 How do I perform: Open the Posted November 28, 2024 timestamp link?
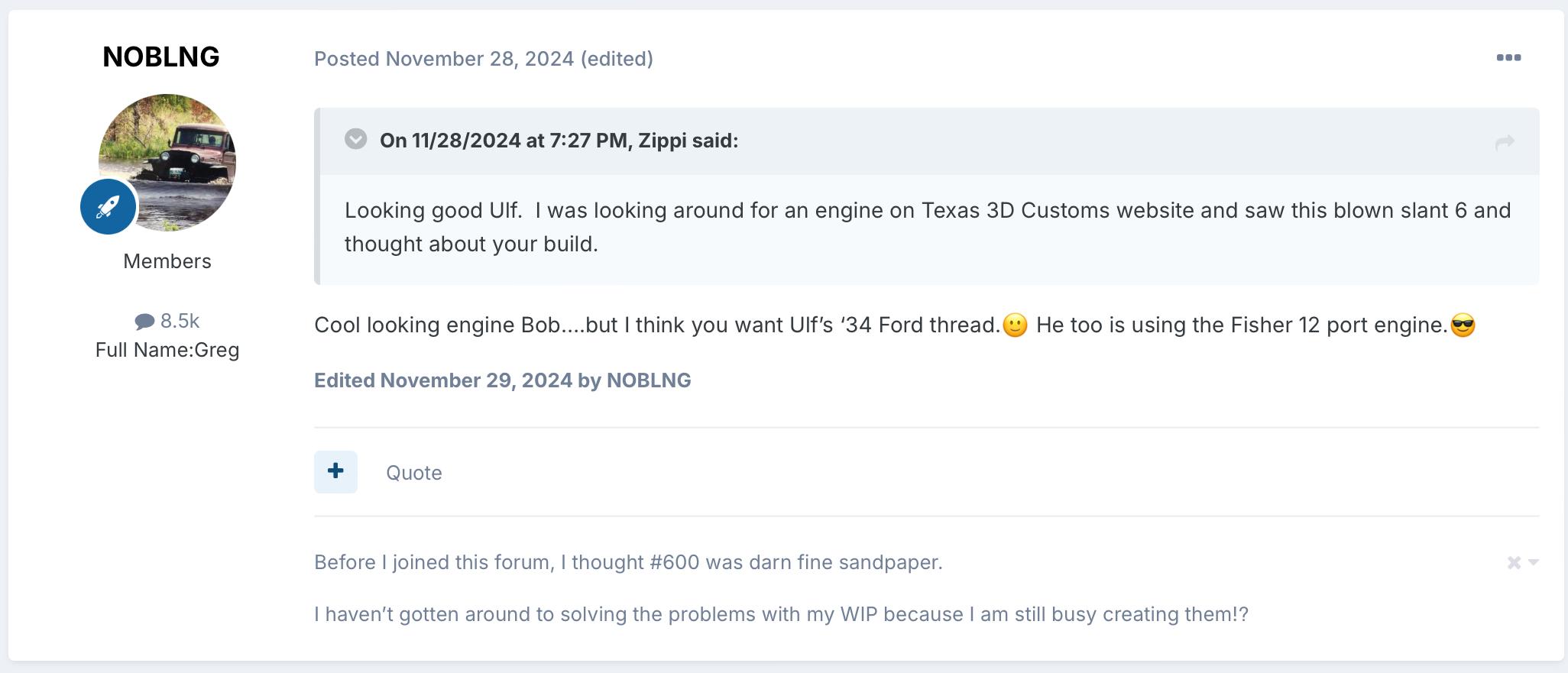tap(444, 59)
